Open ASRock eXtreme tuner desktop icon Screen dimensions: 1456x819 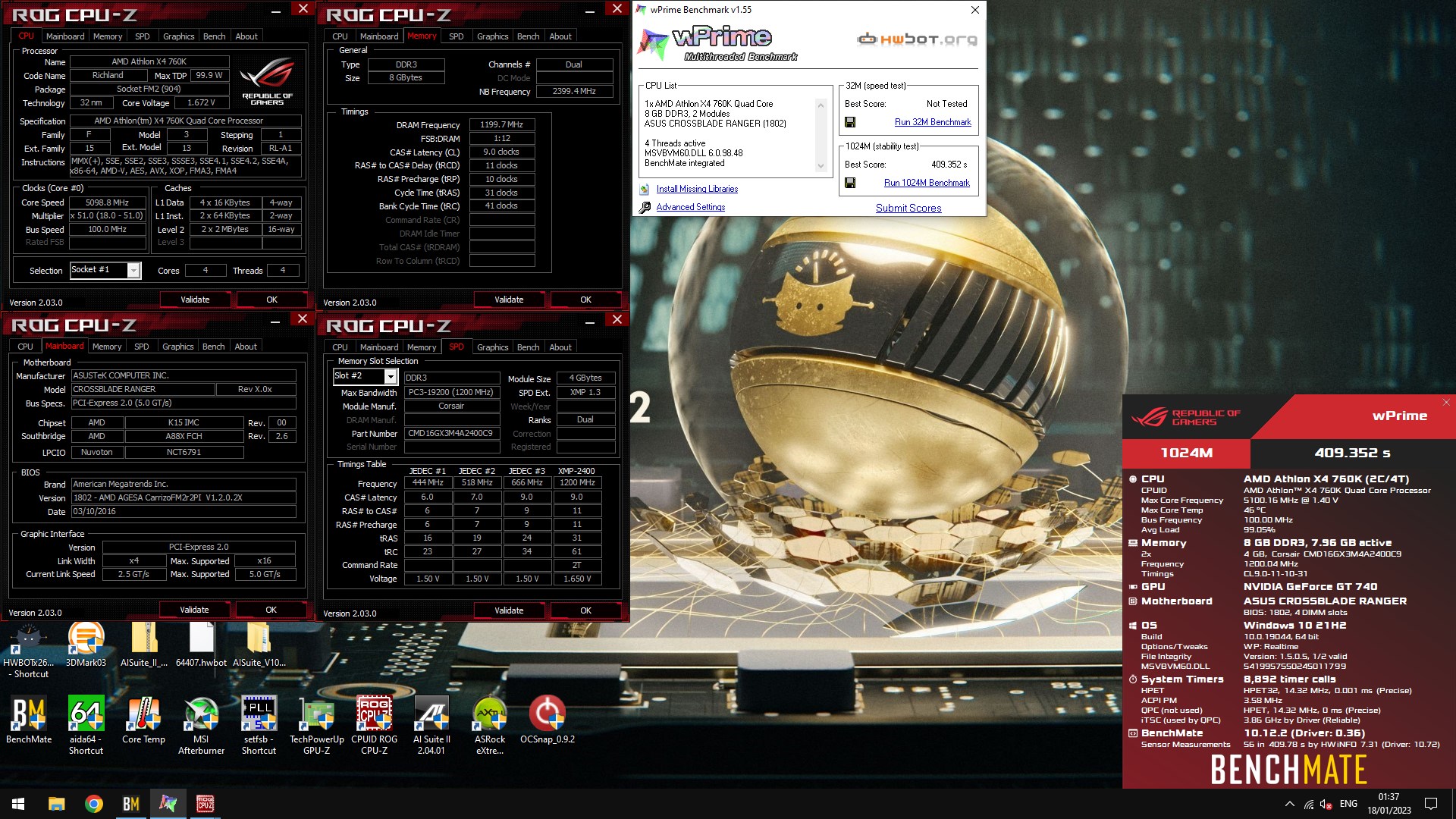point(489,725)
